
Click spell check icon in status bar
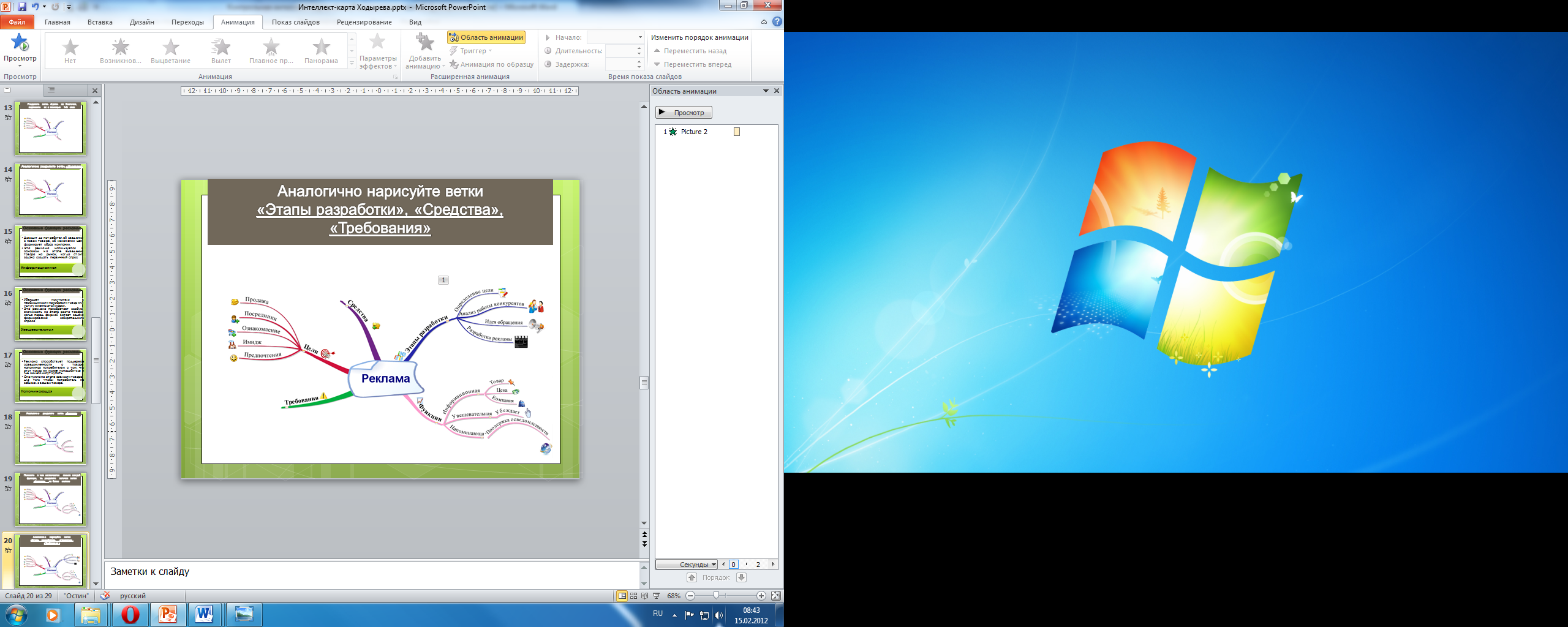click(x=105, y=595)
